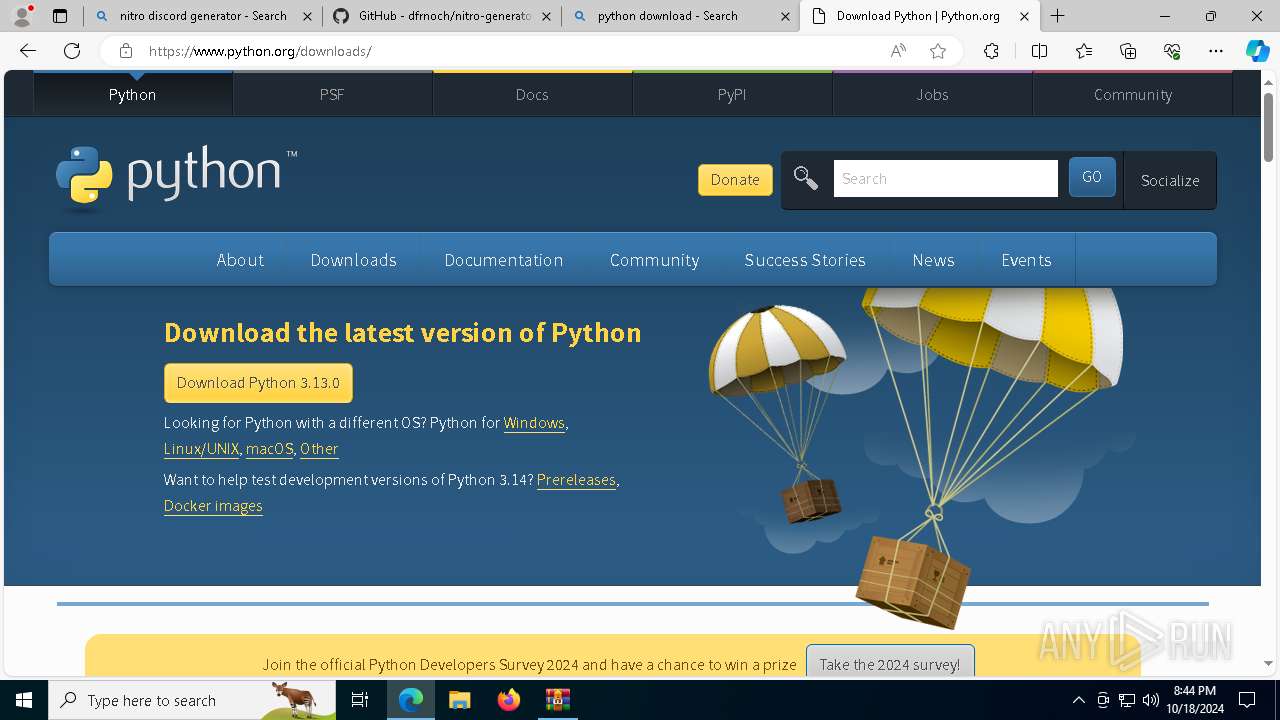Follow the Prereleases link
This screenshot has height=720, width=1280.
pyautogui.click(x=576, y=480)
